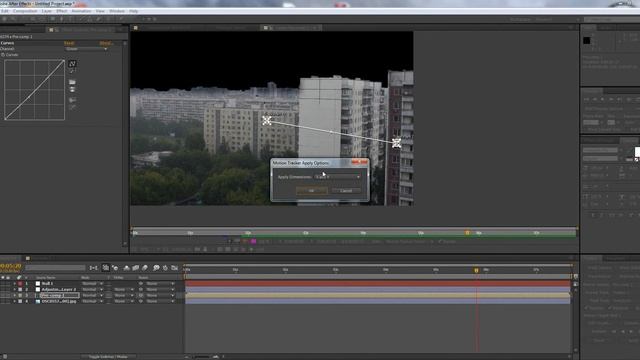Expand the Adjustment Layer 2 properties
Image resolution: width=640 pixels, height=360 pixels.
tap(15, 289)
